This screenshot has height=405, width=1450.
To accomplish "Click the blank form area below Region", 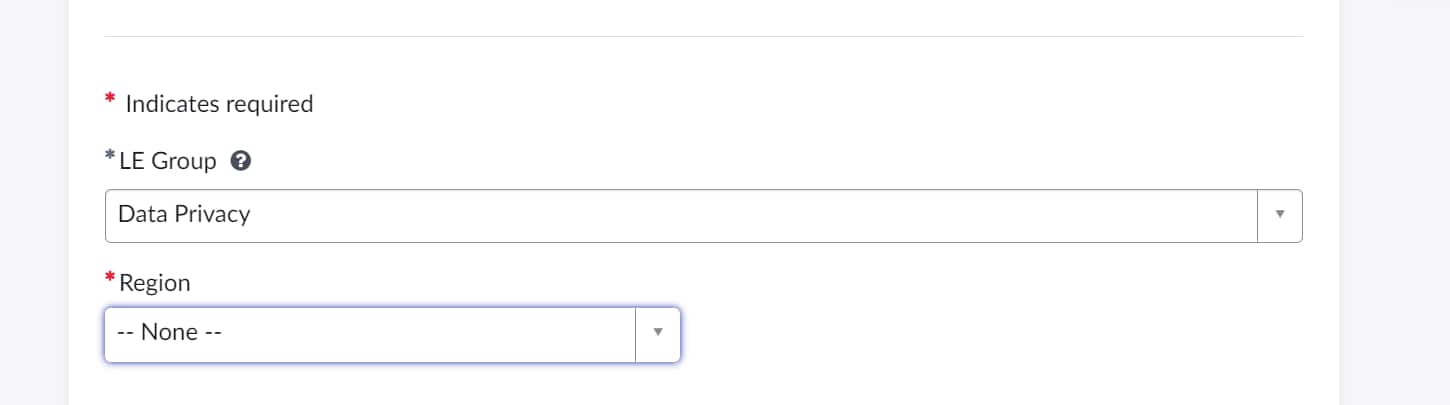I will [703, 385].
